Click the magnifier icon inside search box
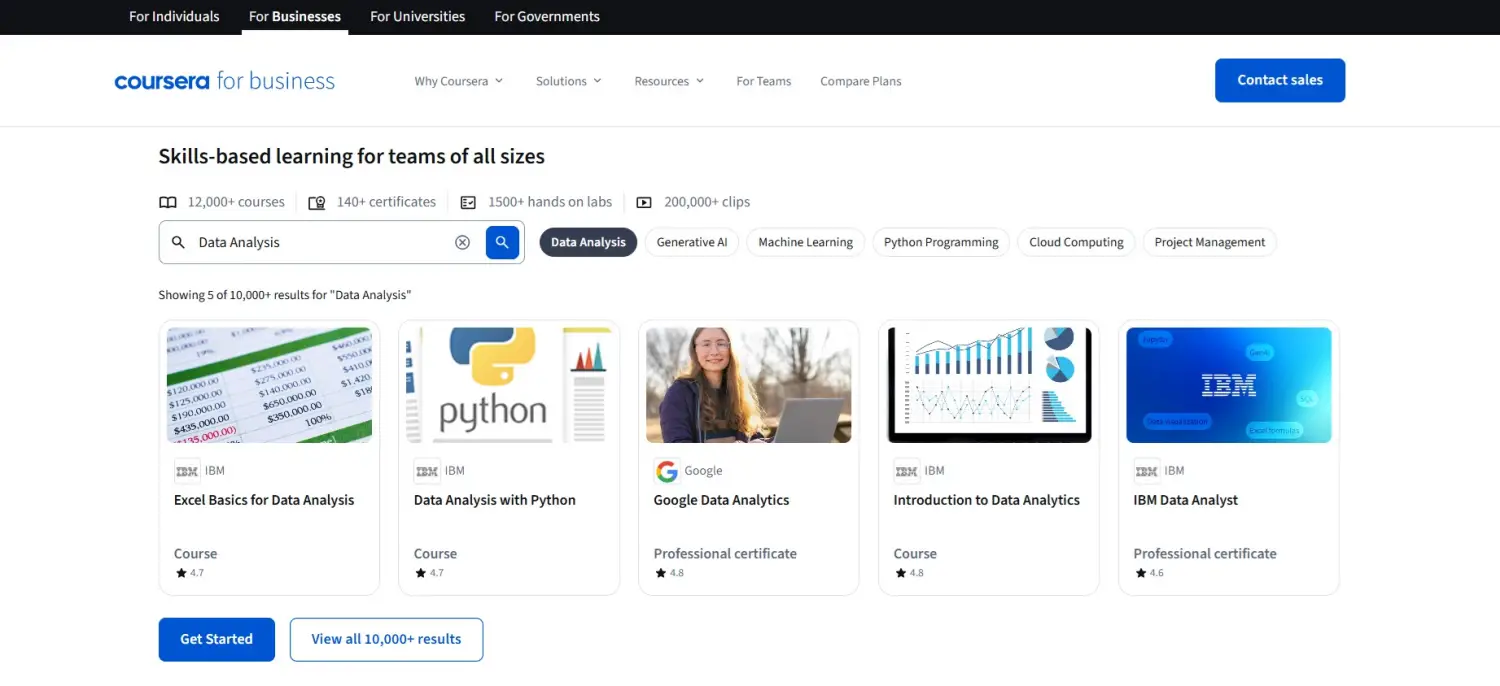Screen dimensions: 1500x686 coord(178,242)
